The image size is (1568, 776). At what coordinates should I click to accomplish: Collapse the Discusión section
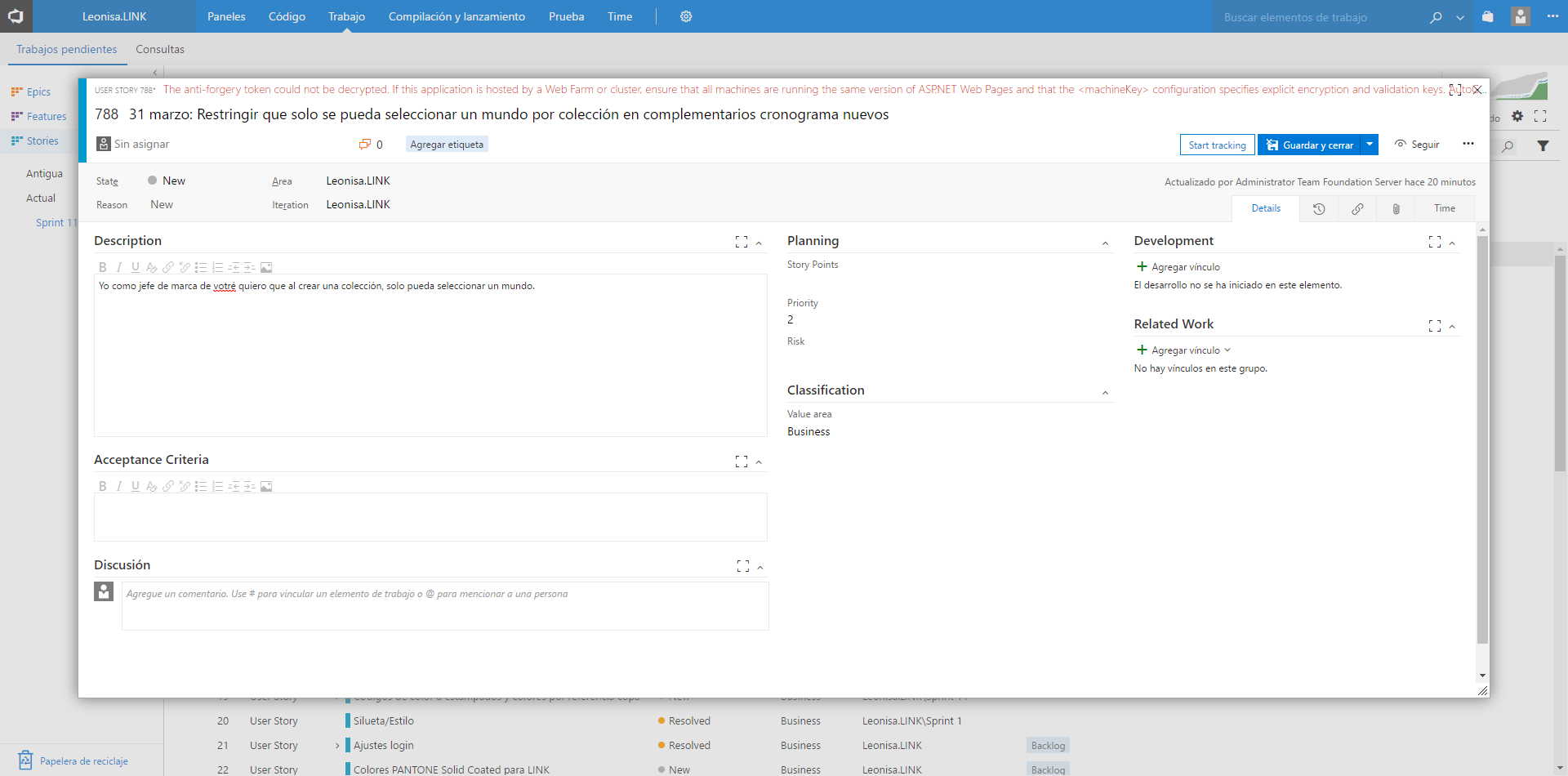[x=760, y=567]
